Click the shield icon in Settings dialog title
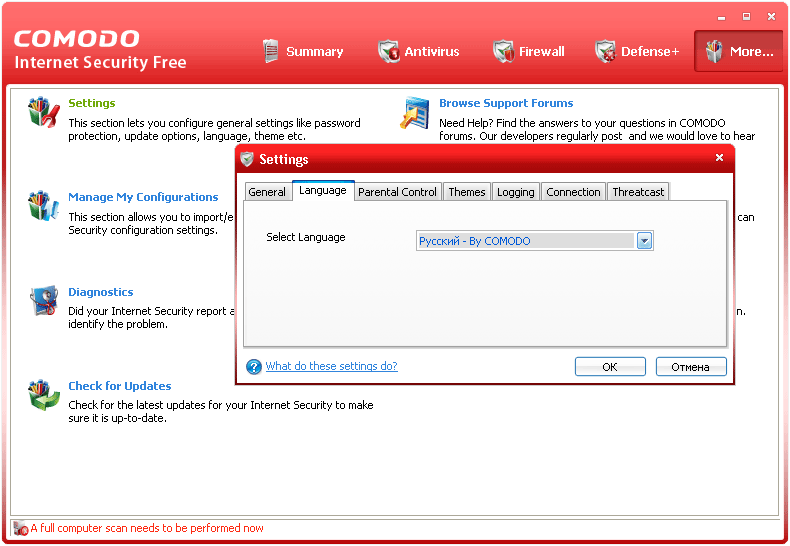 [x=246, y=159]
